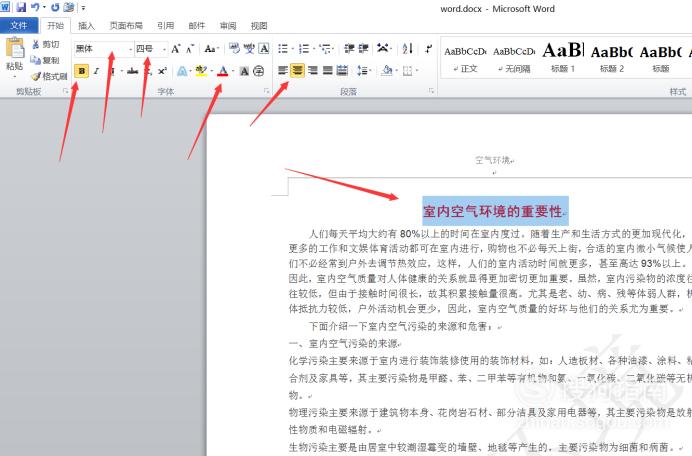Apply the 无间隔 (No Spacing) style

[514, 58]
